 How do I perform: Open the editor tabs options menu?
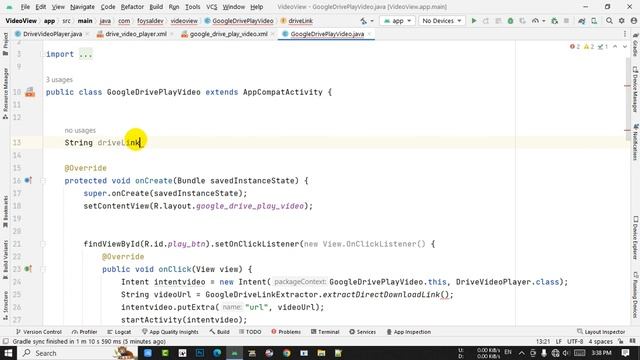(x=624, y=34)
